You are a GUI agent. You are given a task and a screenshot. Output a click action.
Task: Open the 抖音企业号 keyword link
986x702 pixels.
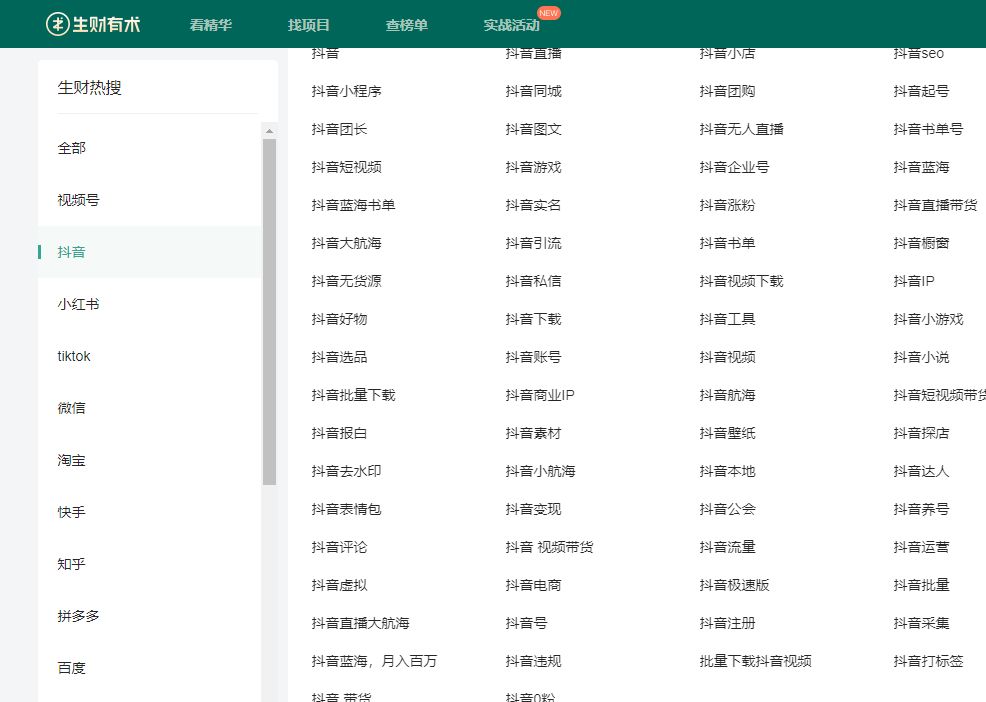point(734,167)
